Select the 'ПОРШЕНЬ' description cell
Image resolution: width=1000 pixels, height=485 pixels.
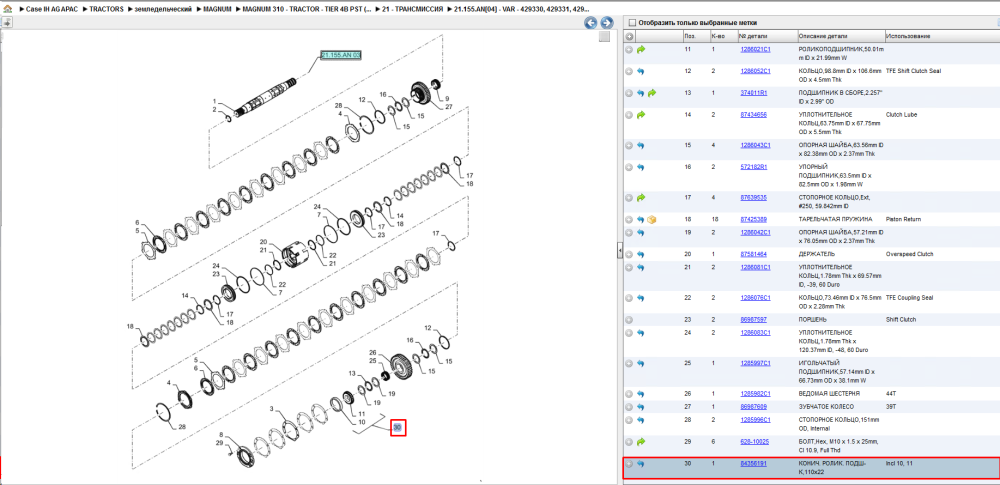click(x=814, y=319)
